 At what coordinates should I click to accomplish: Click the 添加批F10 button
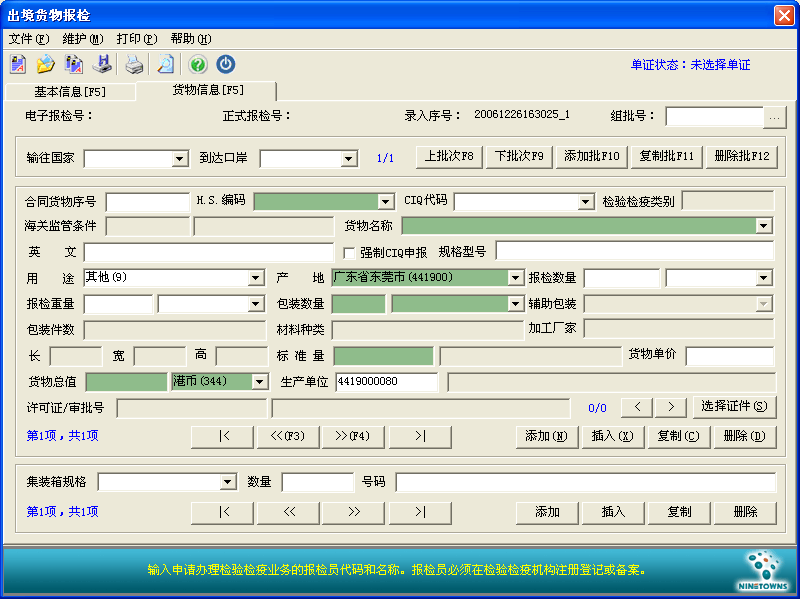592,157
